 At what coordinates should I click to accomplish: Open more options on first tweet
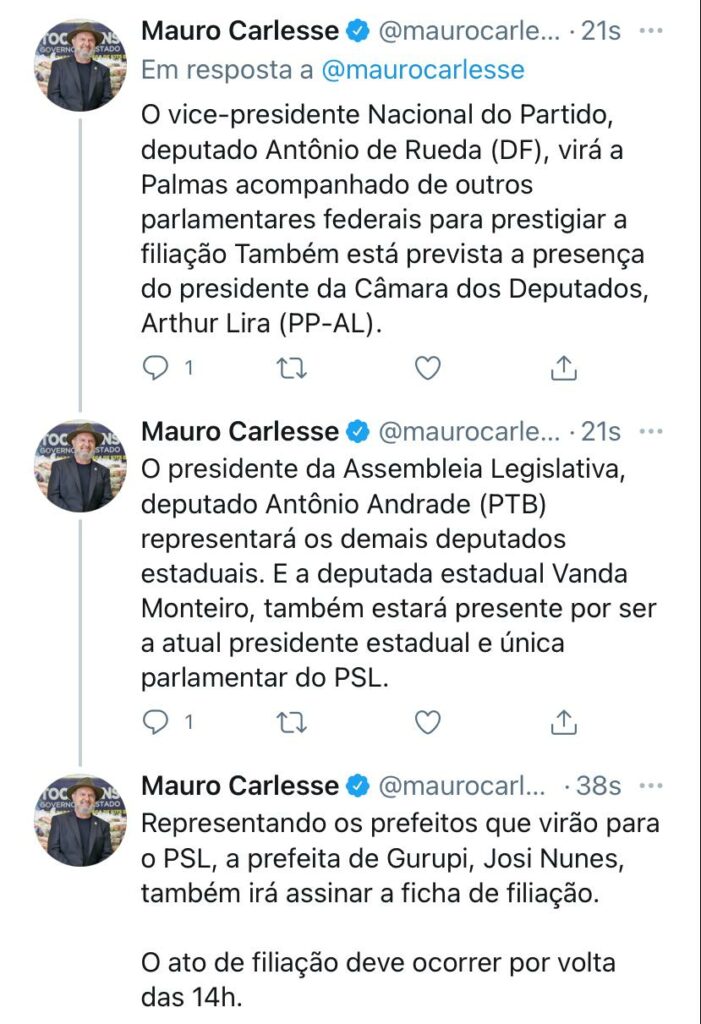pos(651,31)
